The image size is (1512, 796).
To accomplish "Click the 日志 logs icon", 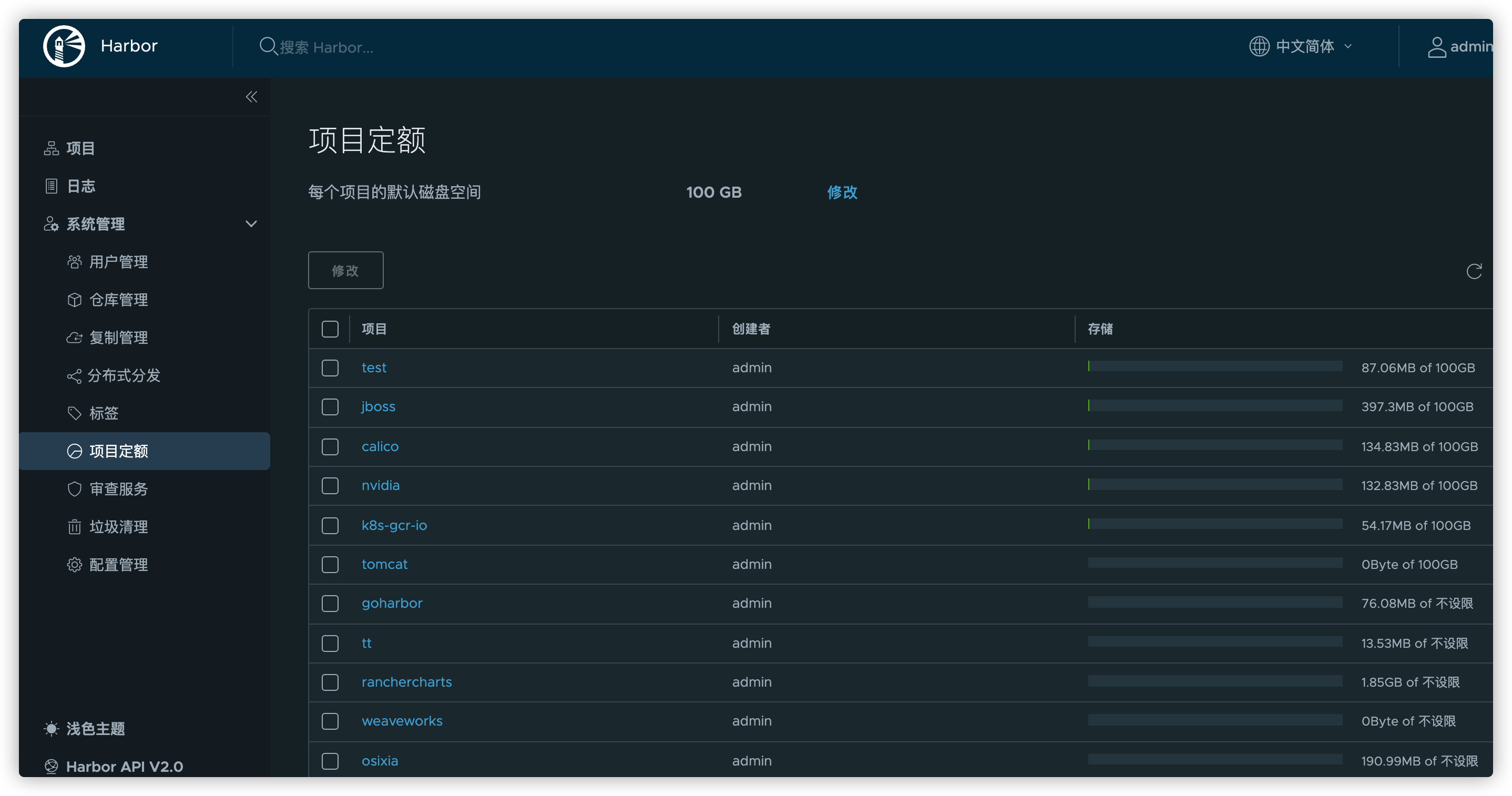I will point(52,186).
